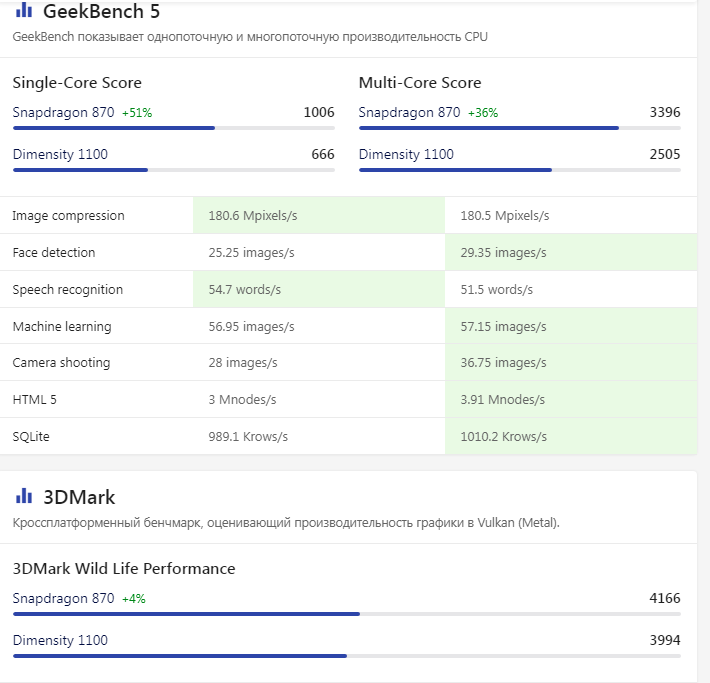The width and height of the screenshot is (710, 683).
Task: Click the 3.91 Mnodes/s cell
Action: click(571, 400)
